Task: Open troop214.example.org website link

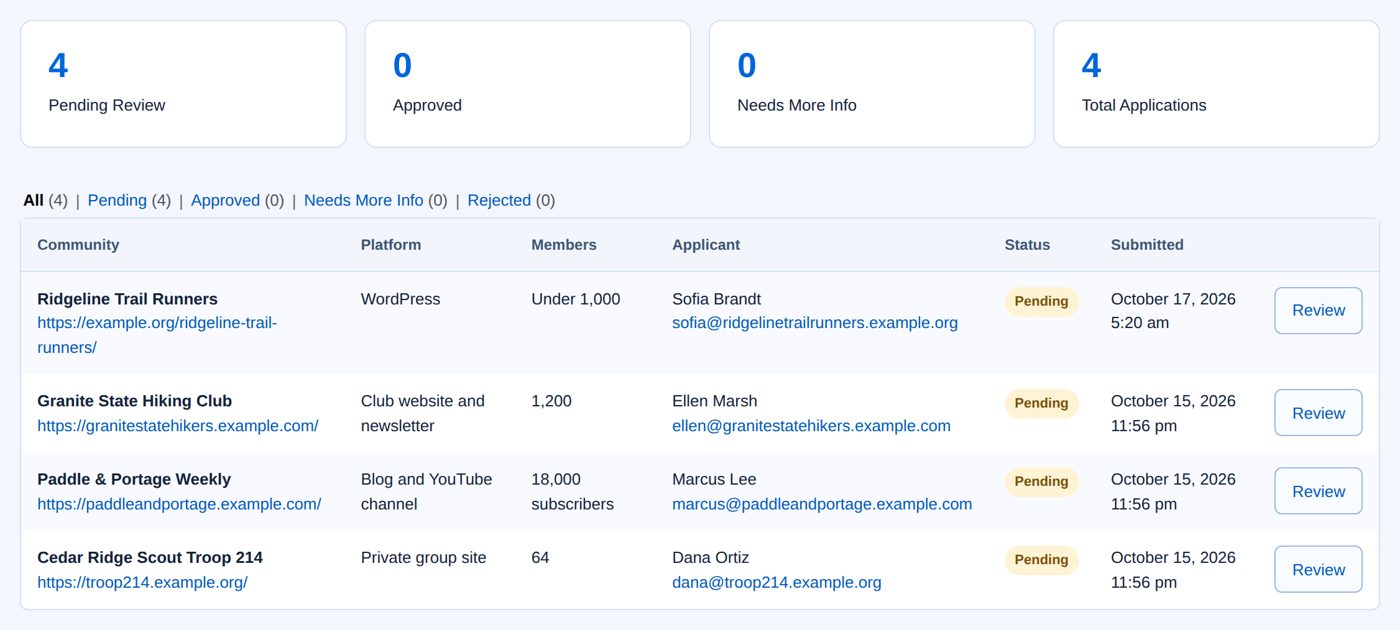Action: (x=142, y=582)
